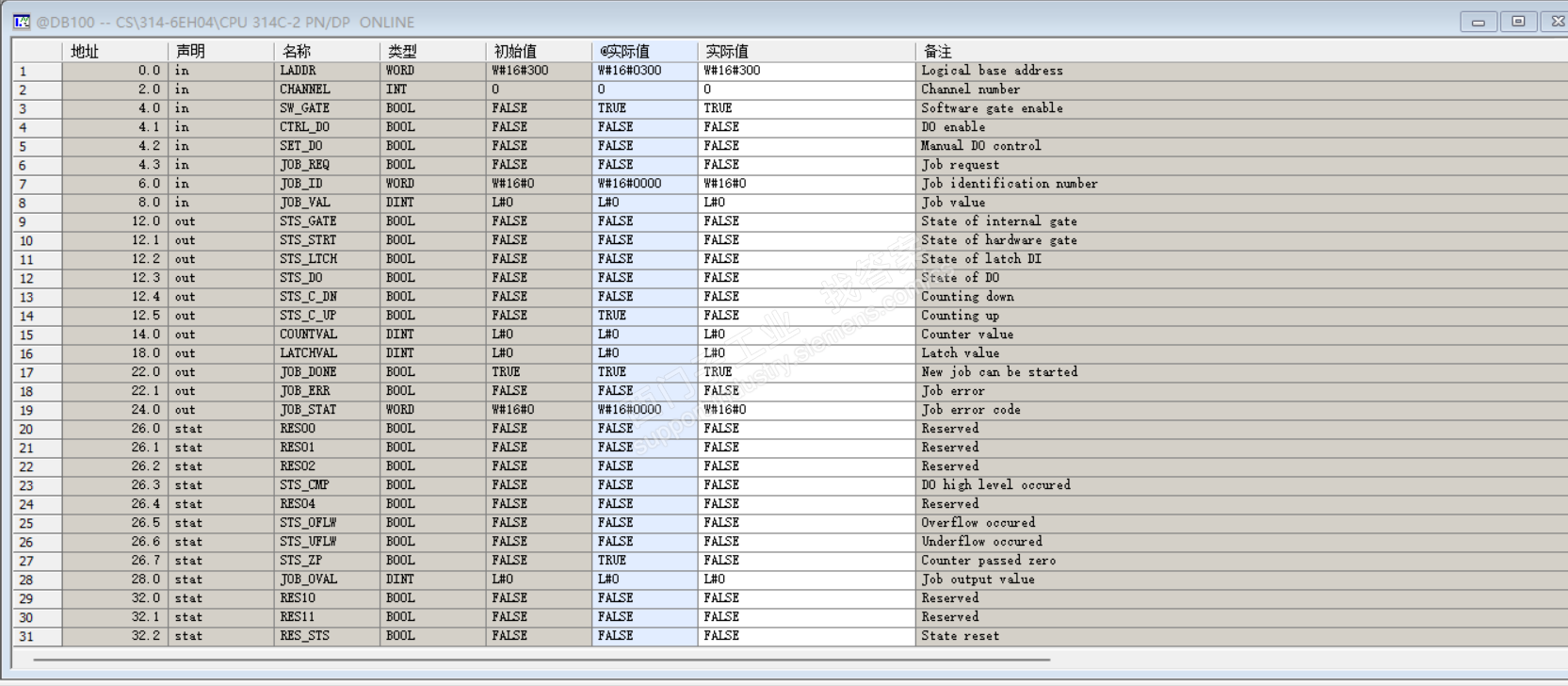This screenshot has height=686, width=1568.
Task: Open the DB100 window system menu icon
Action: (21, 21)
